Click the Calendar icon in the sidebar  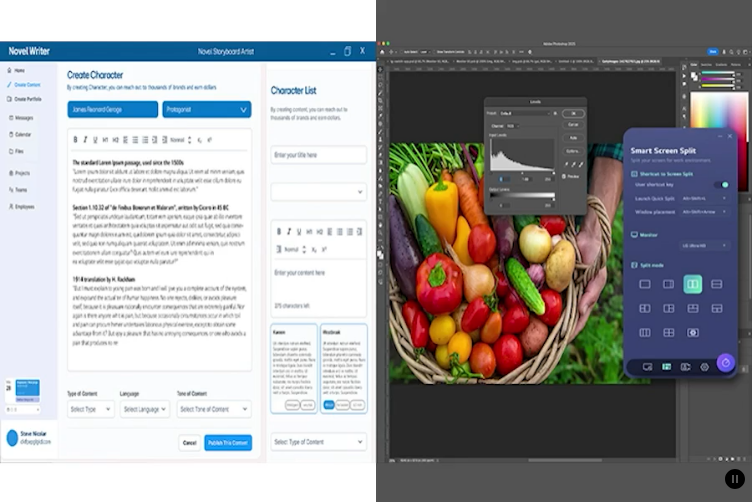pyautogui.click(x=23, y=134)
